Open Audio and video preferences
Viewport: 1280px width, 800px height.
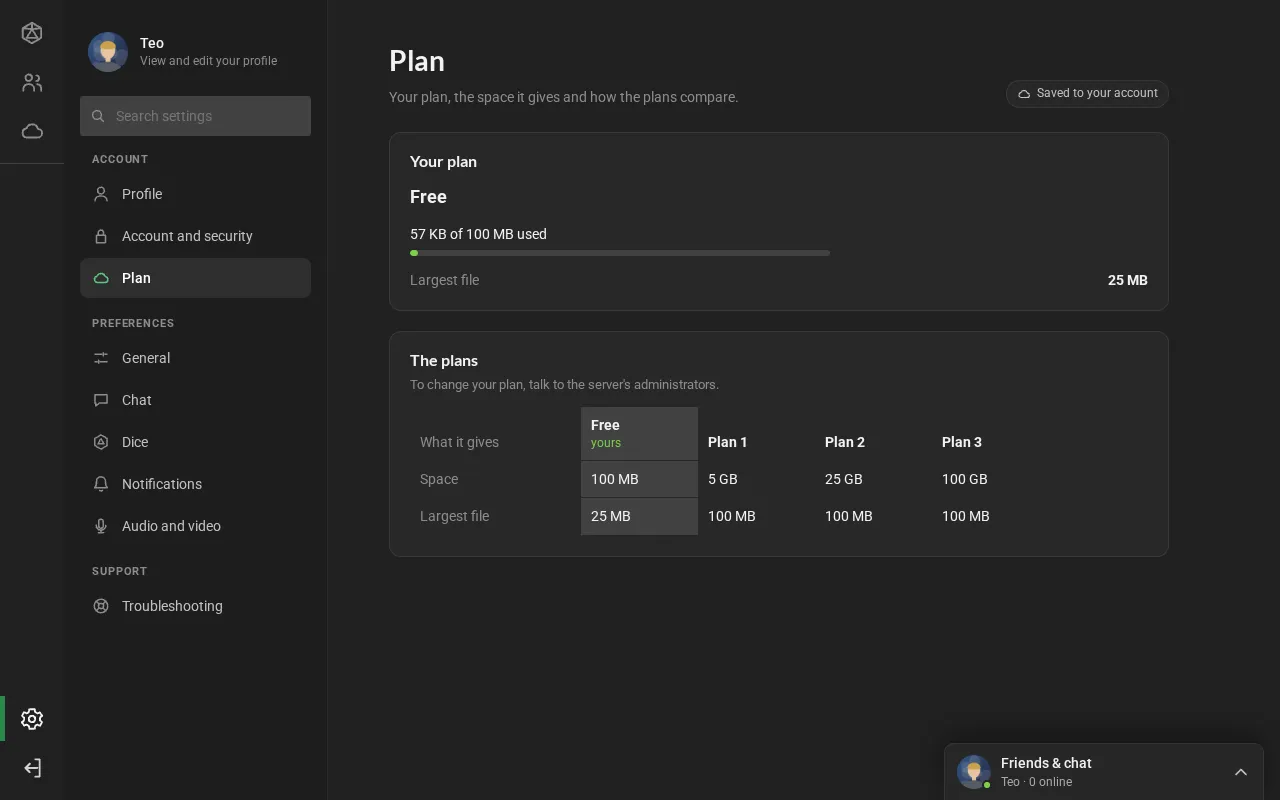195,526
